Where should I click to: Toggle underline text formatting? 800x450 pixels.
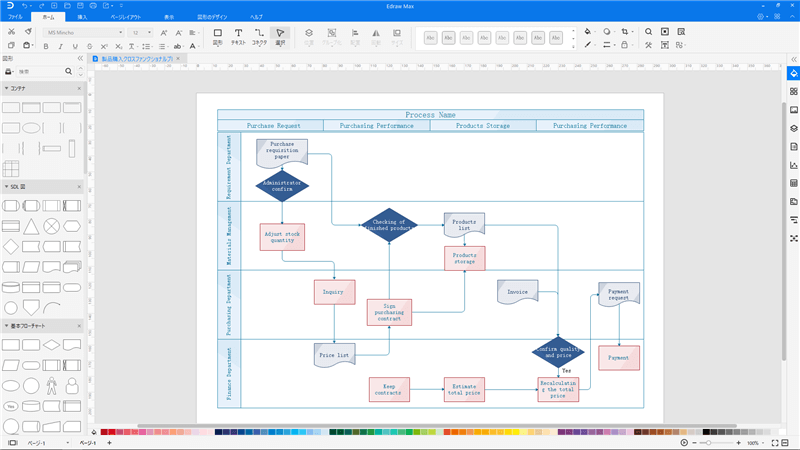75,46
